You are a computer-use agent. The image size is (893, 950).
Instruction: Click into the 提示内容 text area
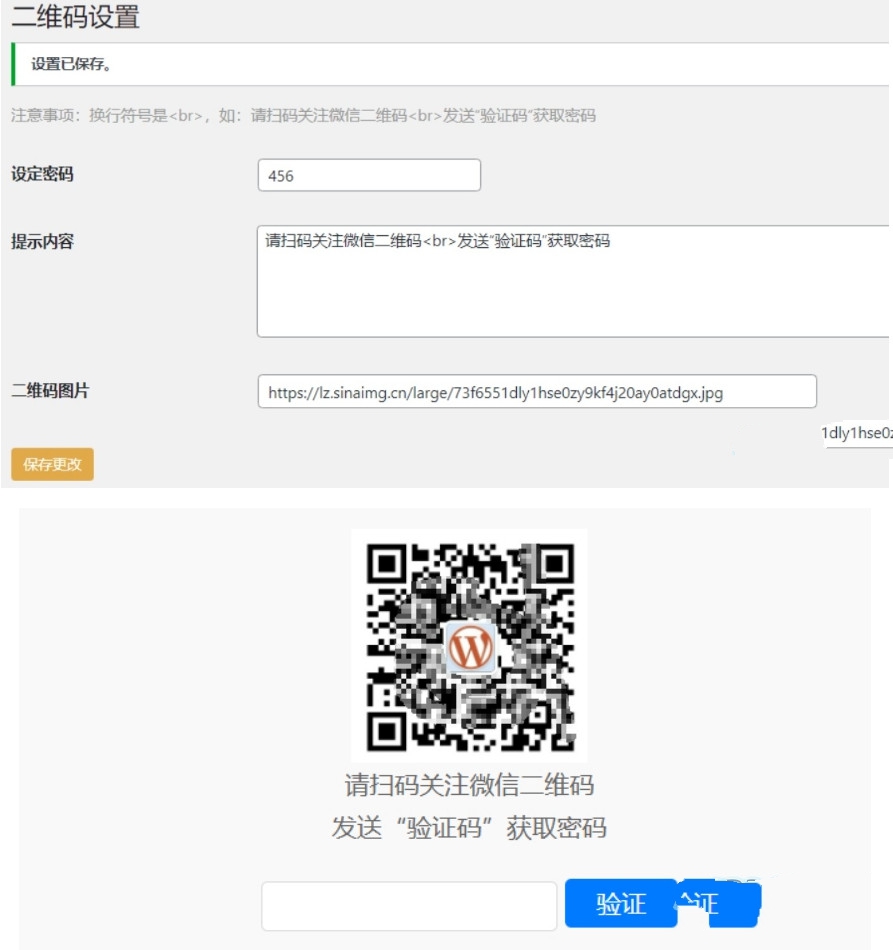coord(573,281)
